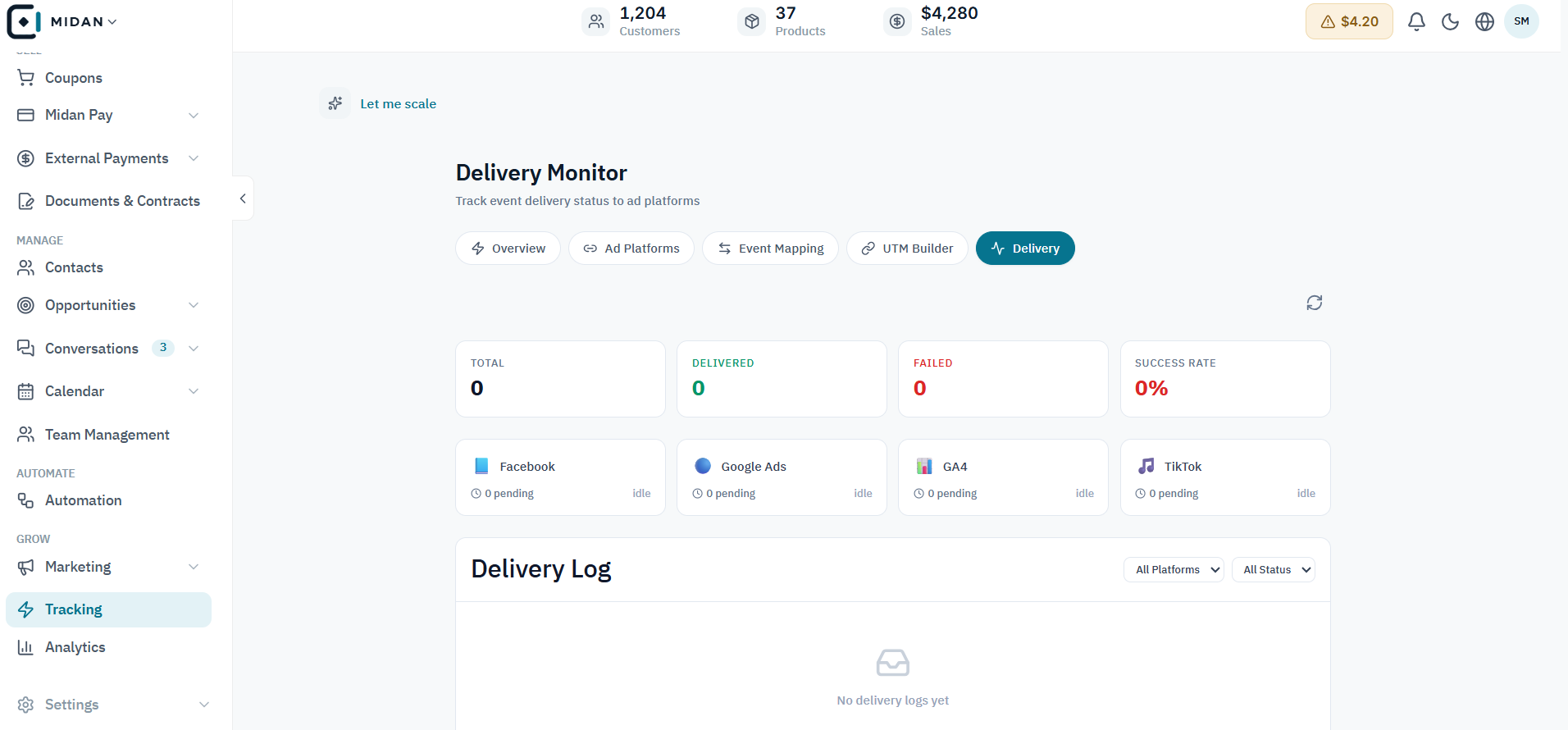Open language globe icon

pos(1484,22)
